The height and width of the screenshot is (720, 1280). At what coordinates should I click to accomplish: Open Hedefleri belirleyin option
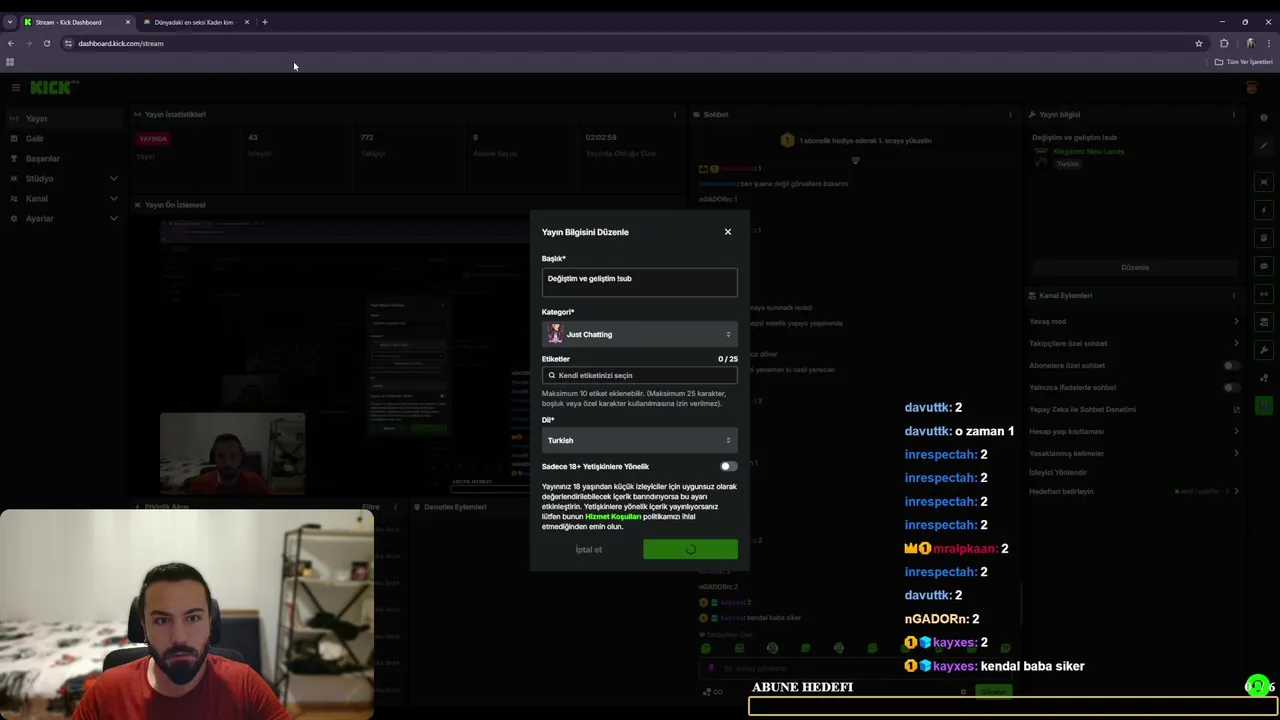pos(1134,491)
